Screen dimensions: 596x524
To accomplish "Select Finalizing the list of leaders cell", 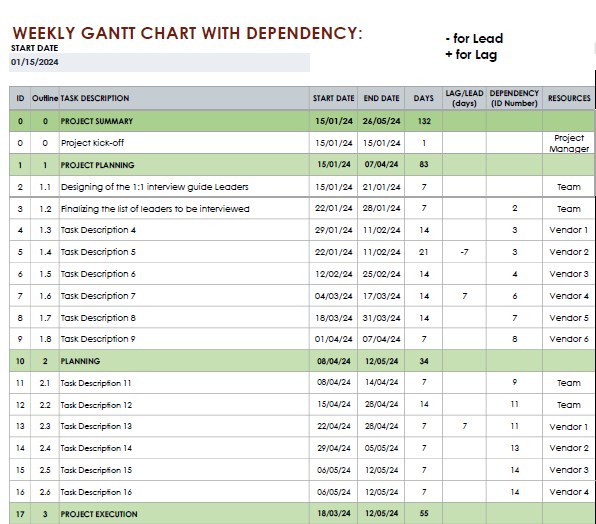I will [184, 209].
